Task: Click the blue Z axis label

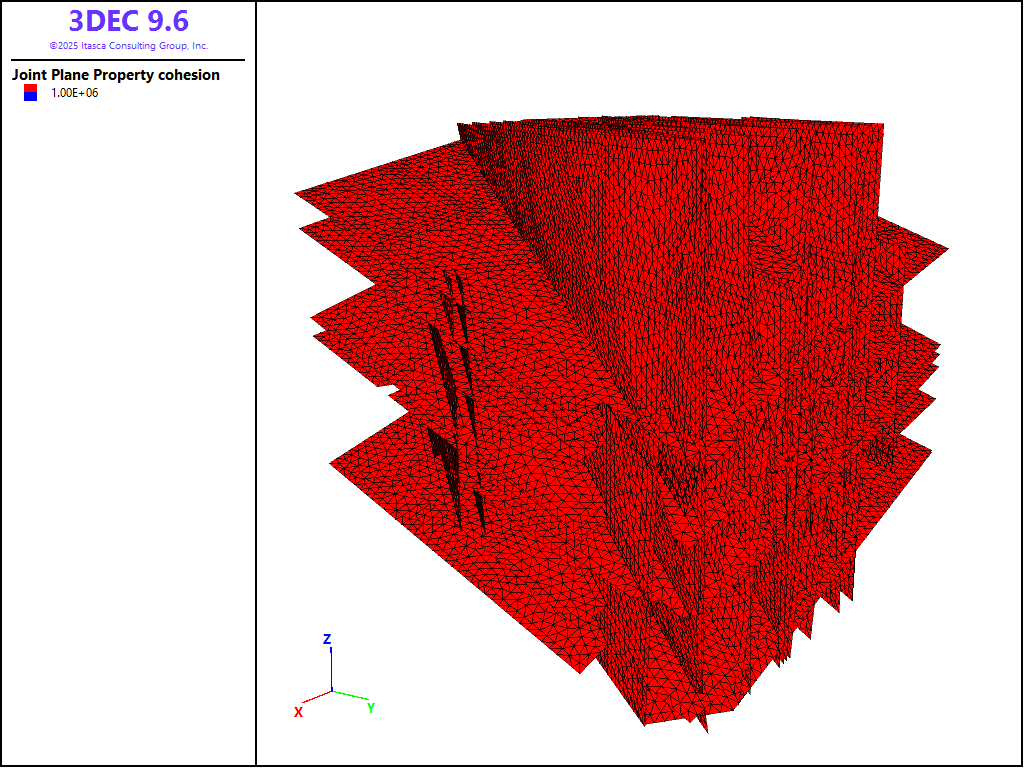Action: 327,639
